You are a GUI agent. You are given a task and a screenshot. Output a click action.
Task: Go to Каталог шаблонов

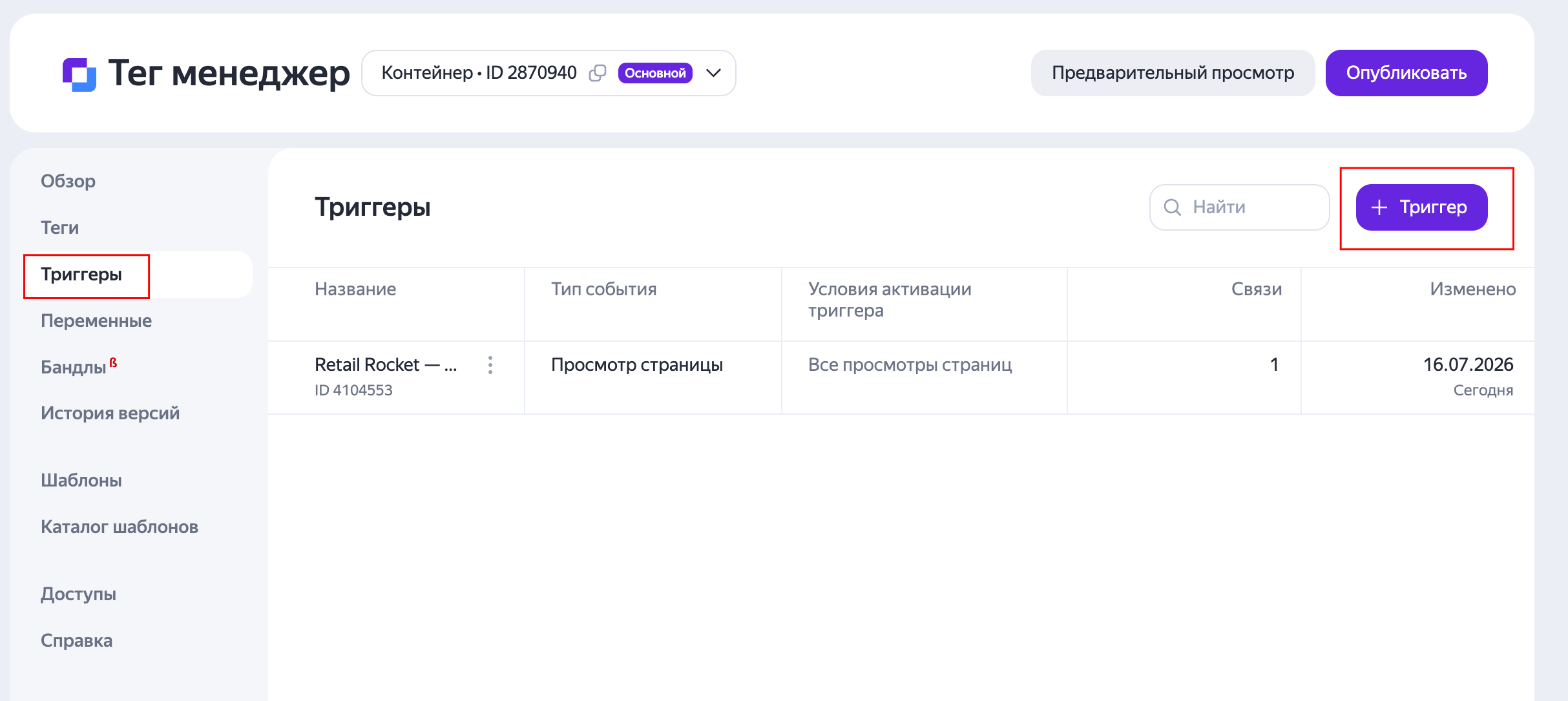coord(119,527)
